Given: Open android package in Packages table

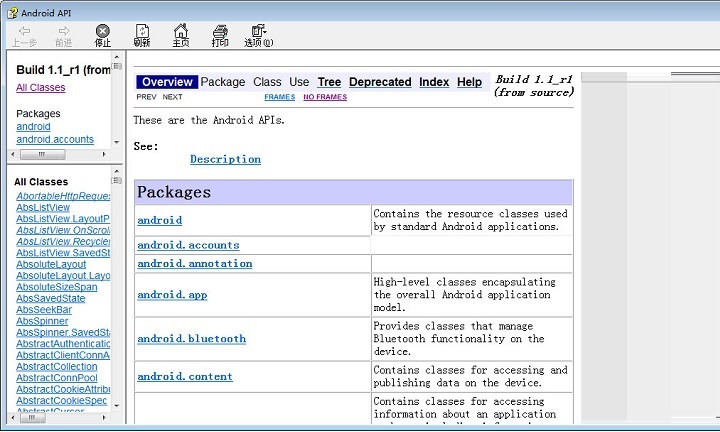Looking at the screenshot, I should click(159, 220).
